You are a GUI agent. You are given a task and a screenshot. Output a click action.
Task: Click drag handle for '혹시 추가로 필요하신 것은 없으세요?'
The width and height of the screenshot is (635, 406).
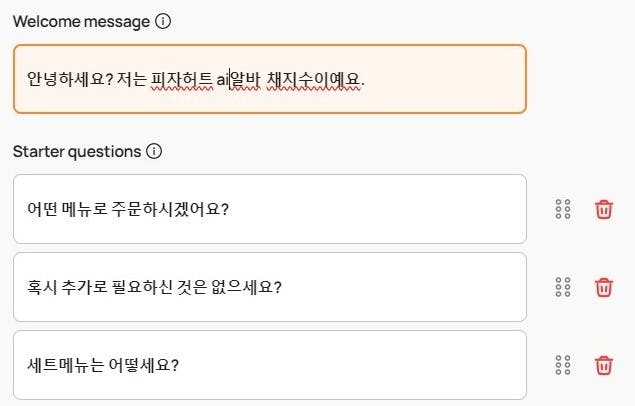[x=562, y=287]
